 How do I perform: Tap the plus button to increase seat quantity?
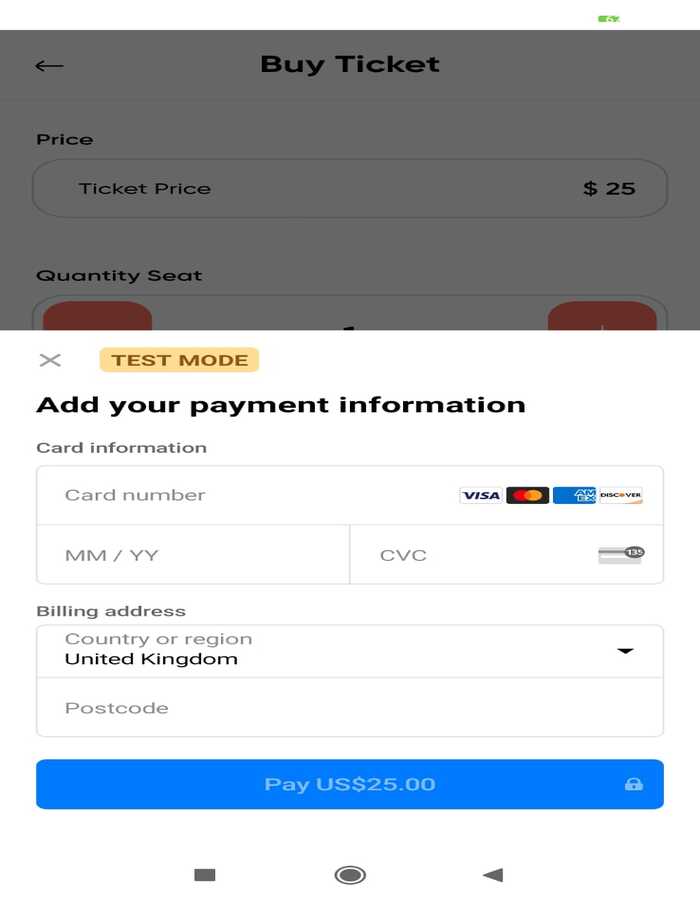[x=603, y=320]
